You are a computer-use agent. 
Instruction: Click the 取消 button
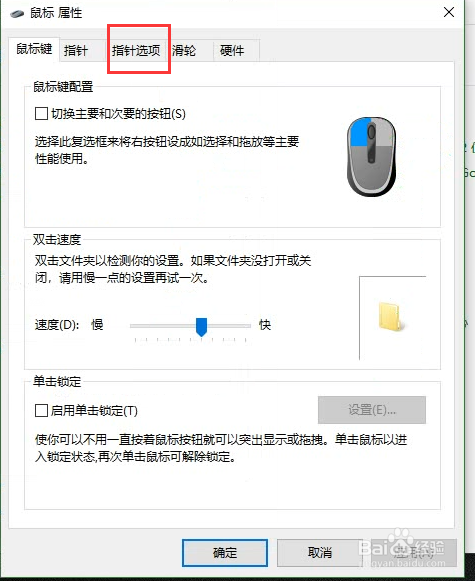coord(320,553)
